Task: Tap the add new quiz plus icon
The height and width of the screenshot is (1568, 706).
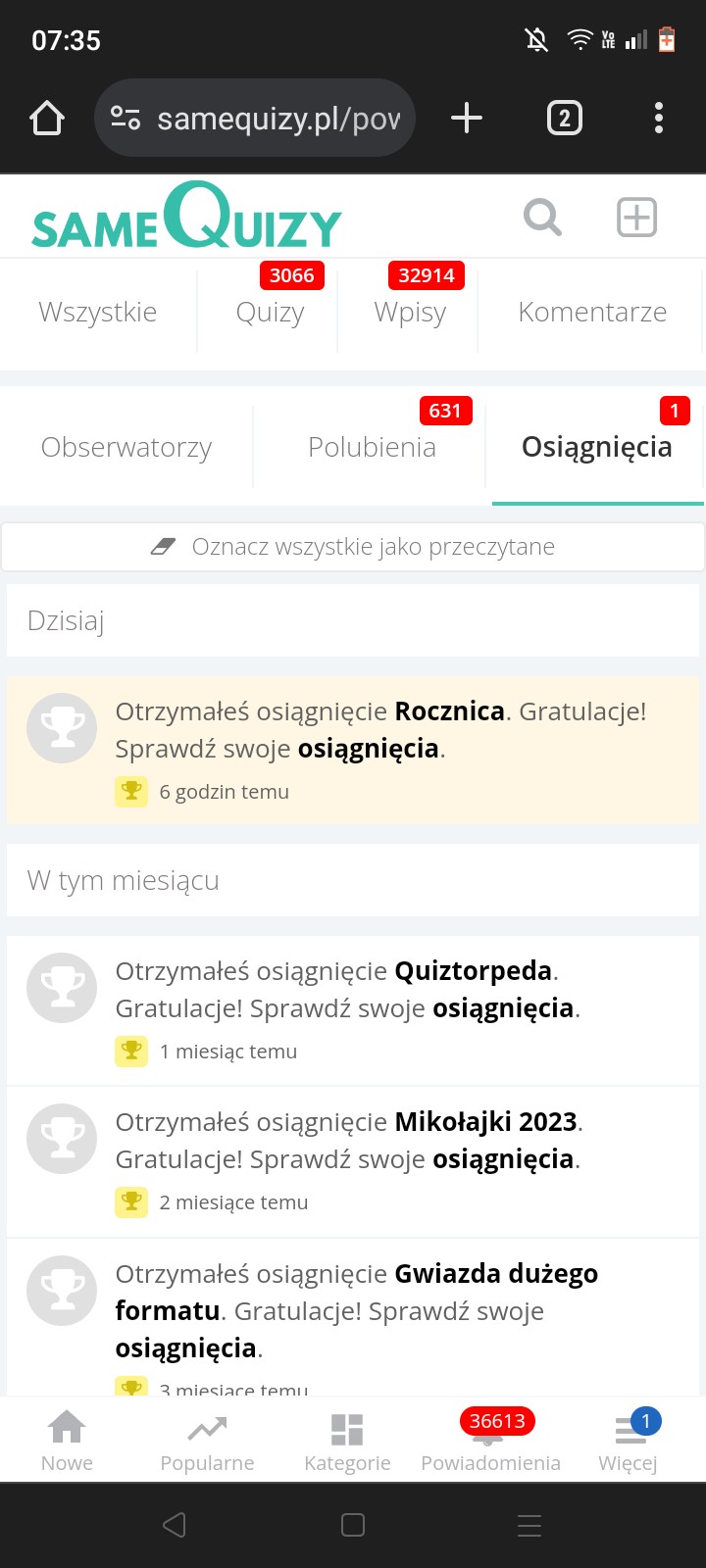Action: coord(636,217)
